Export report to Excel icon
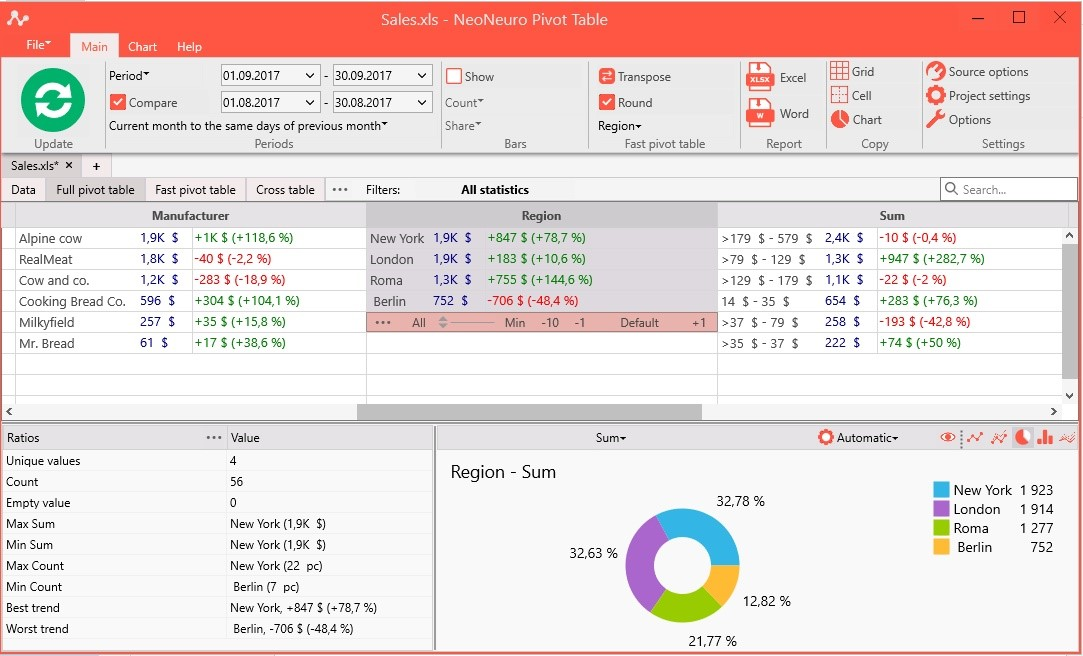 [x=760, y=77]
